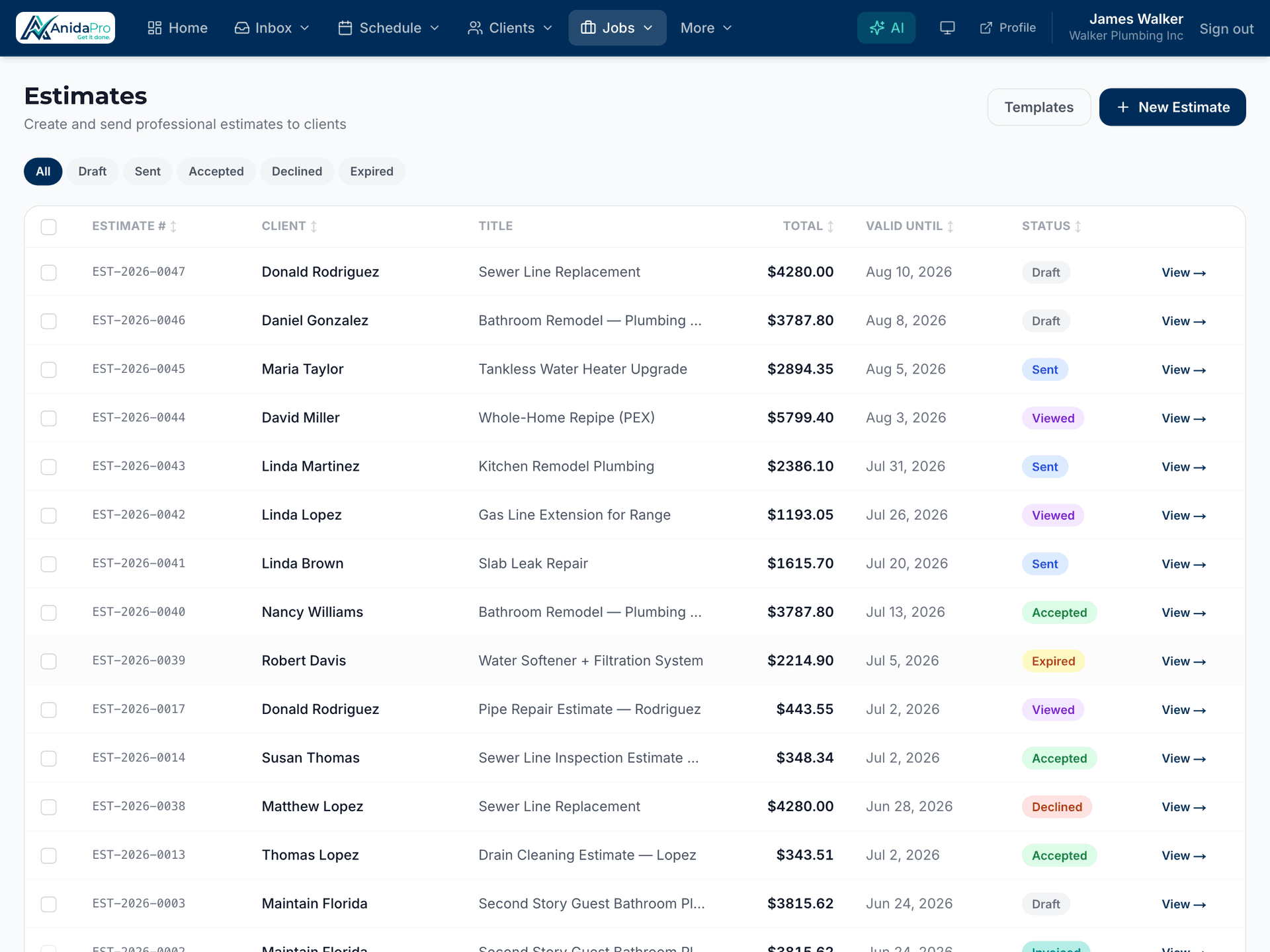View estimate EST-2026-0046
This screenshot has height=952, width=1270.
1183,321
